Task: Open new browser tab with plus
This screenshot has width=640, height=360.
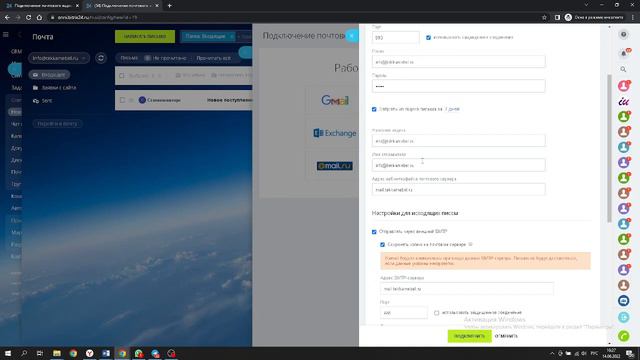Action: tap(169, 6)
